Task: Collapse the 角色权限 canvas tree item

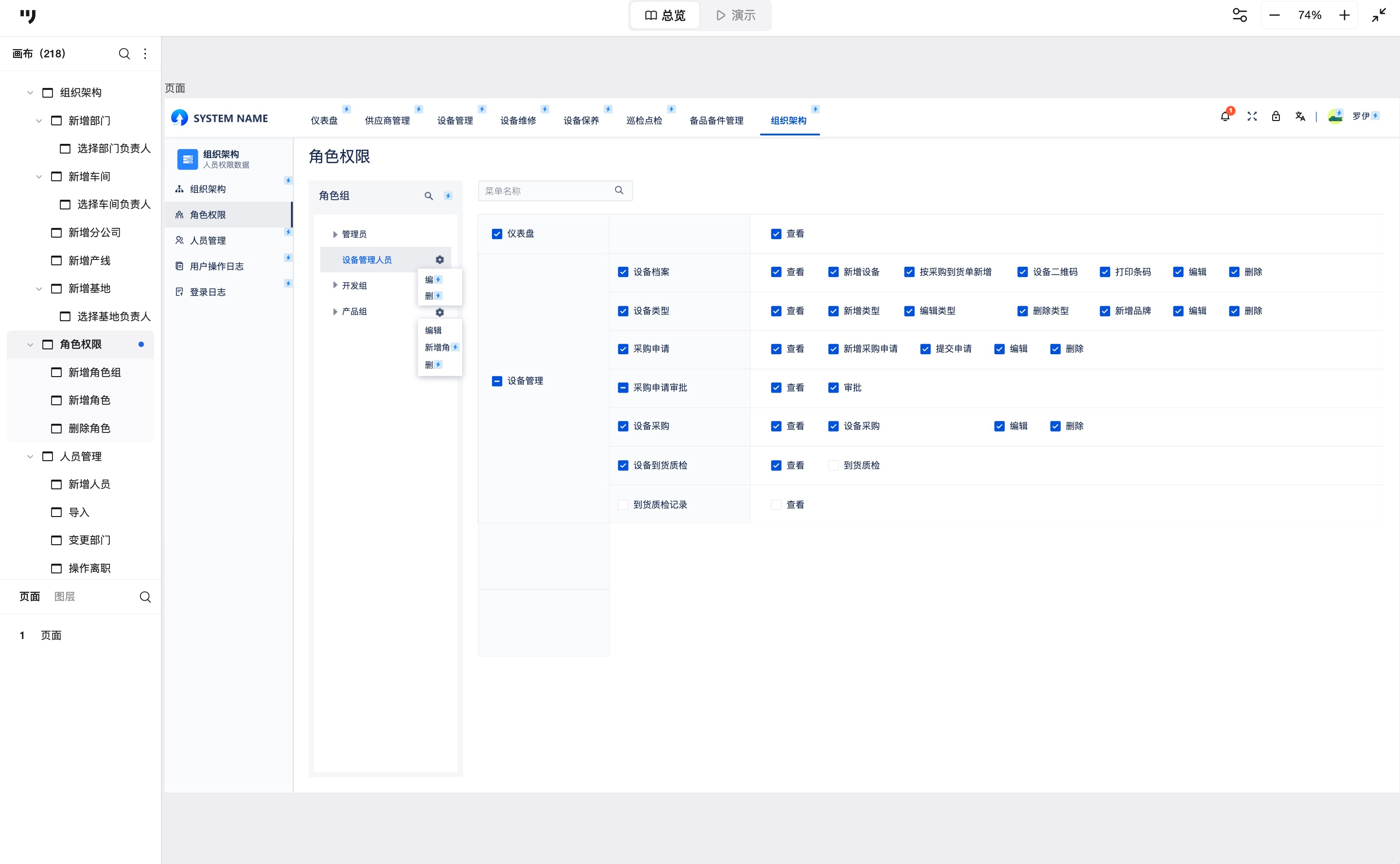Action: (30, 345)
